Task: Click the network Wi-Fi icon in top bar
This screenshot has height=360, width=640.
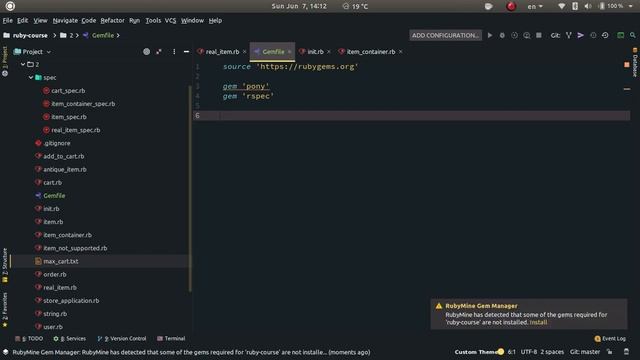Action: tap(562, 6)
